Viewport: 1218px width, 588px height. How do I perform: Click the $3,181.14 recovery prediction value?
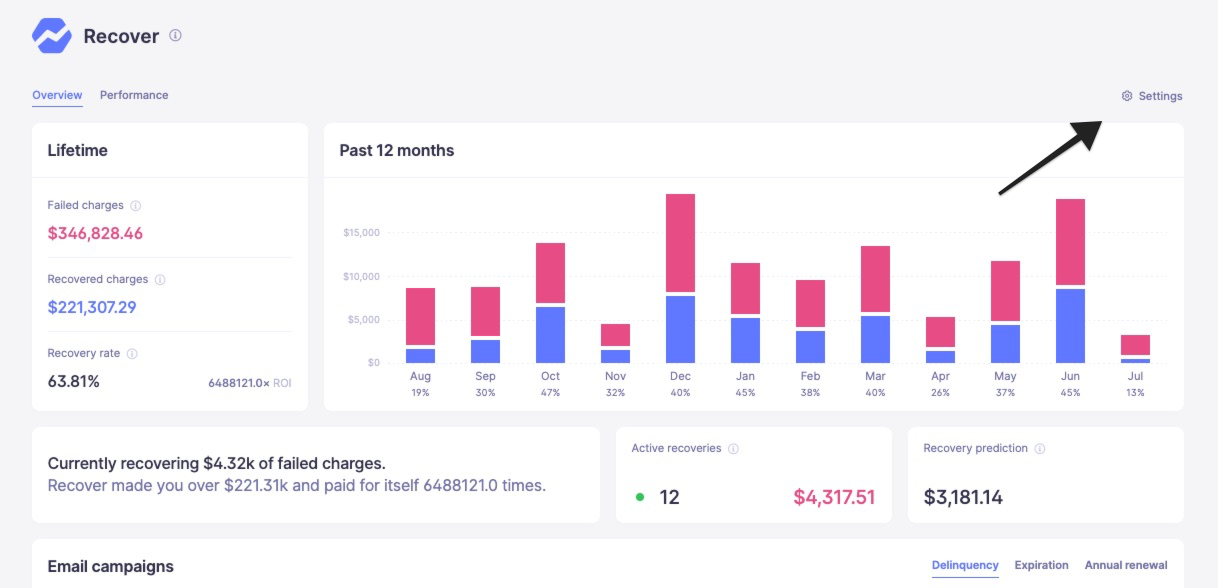tap(963, 497)
